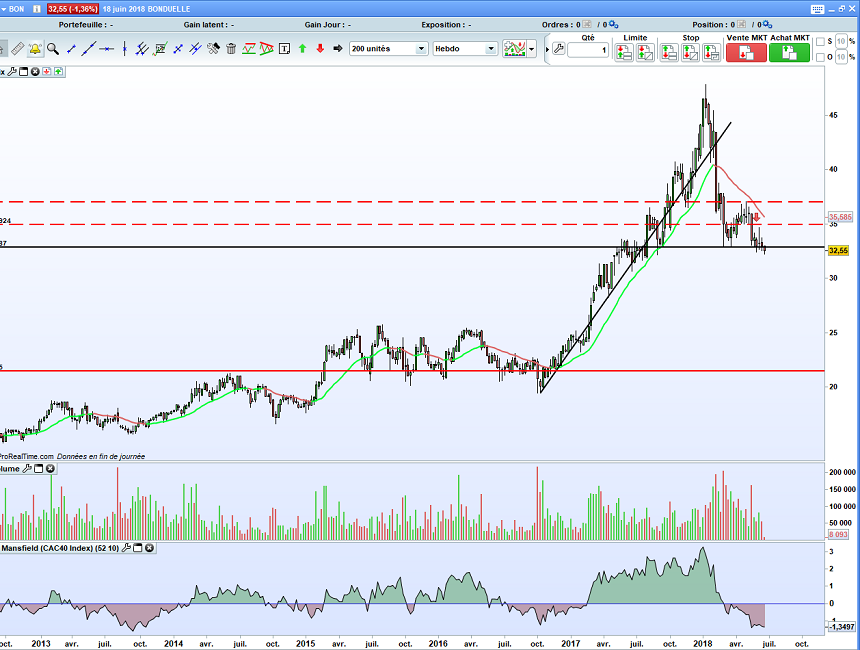
Task: Select the ruler measurement tool
Action: pos(18,49)
